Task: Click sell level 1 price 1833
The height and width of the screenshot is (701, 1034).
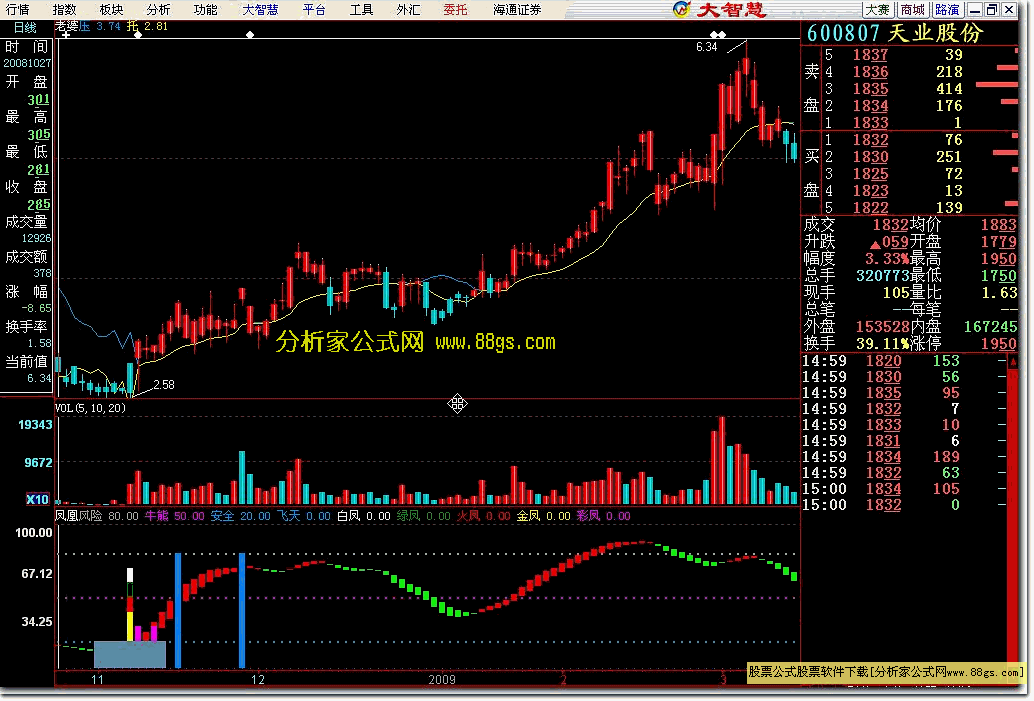Action: click(870, 123)
